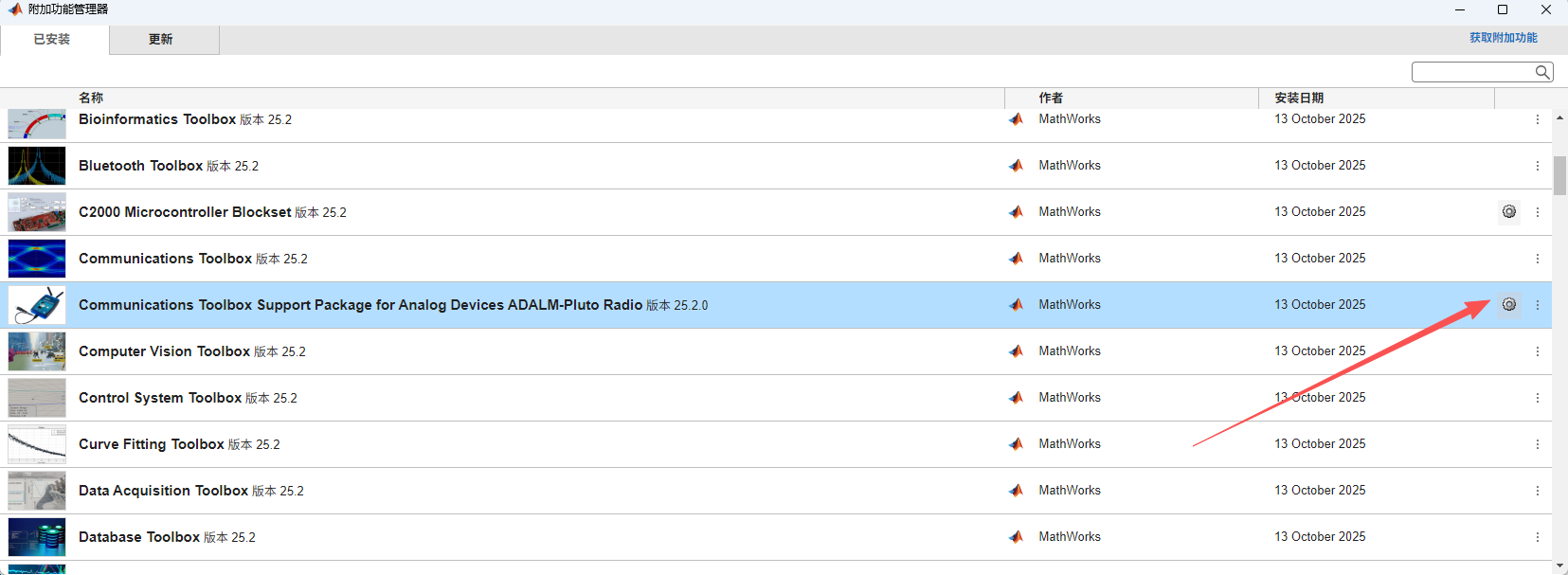Click MathWorks logo in Computer Vision row
Image resolution: width=1568 pixels, height=575 pixels.
point(1017,351)
